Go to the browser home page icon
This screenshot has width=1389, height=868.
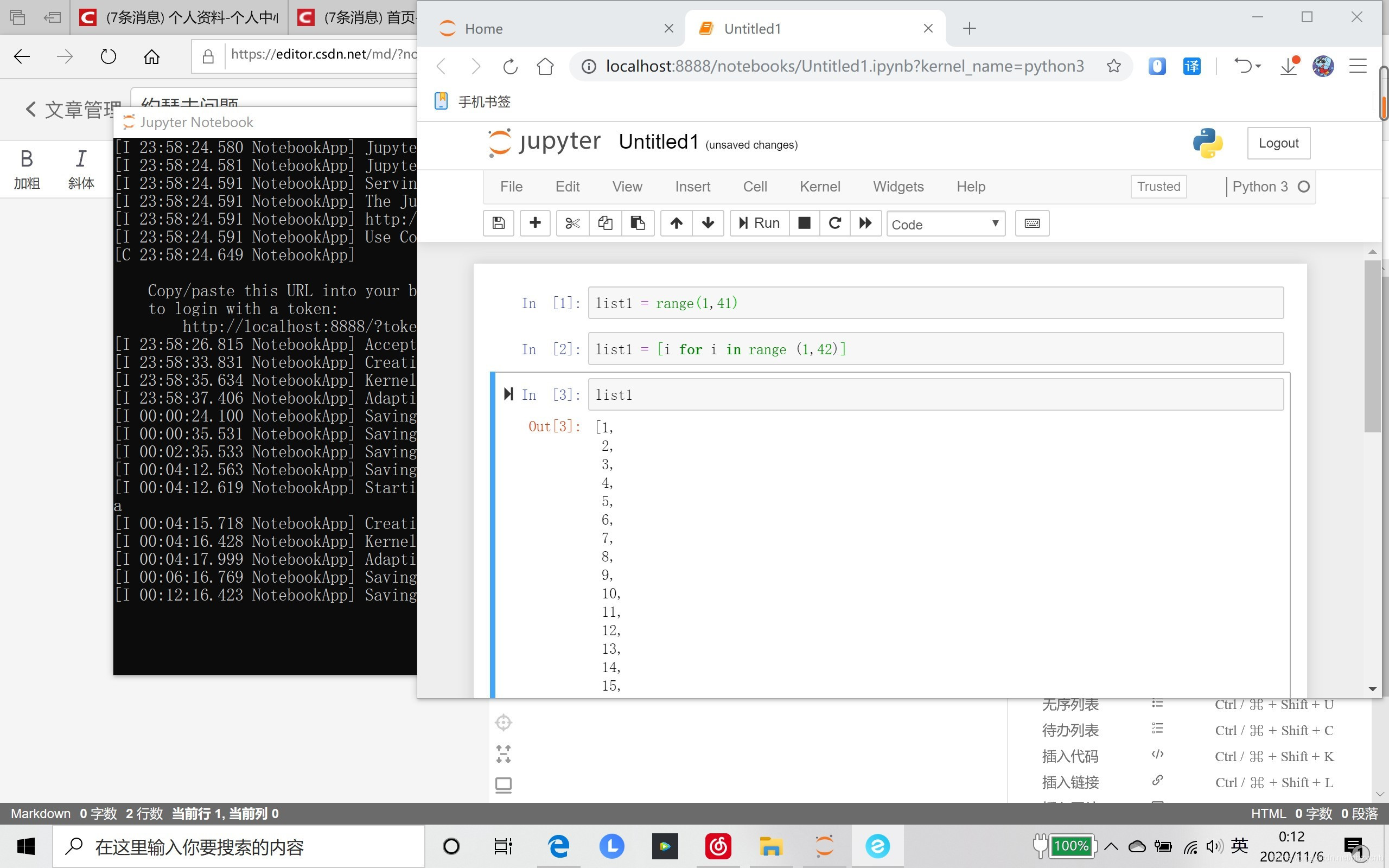[x=545, y=67]
